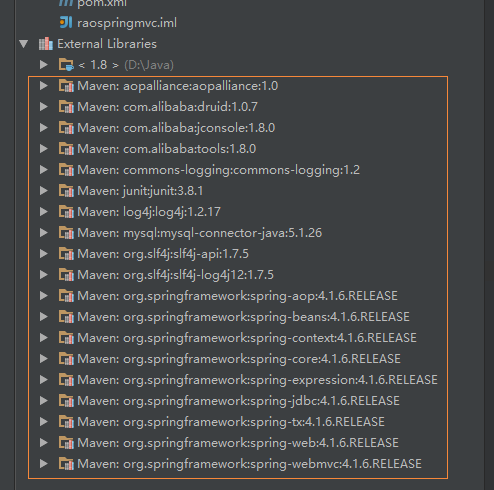The height and width of the screenshot is (490, 494).
Task: Click the aopalliance library icon
Action: (66, 86)
